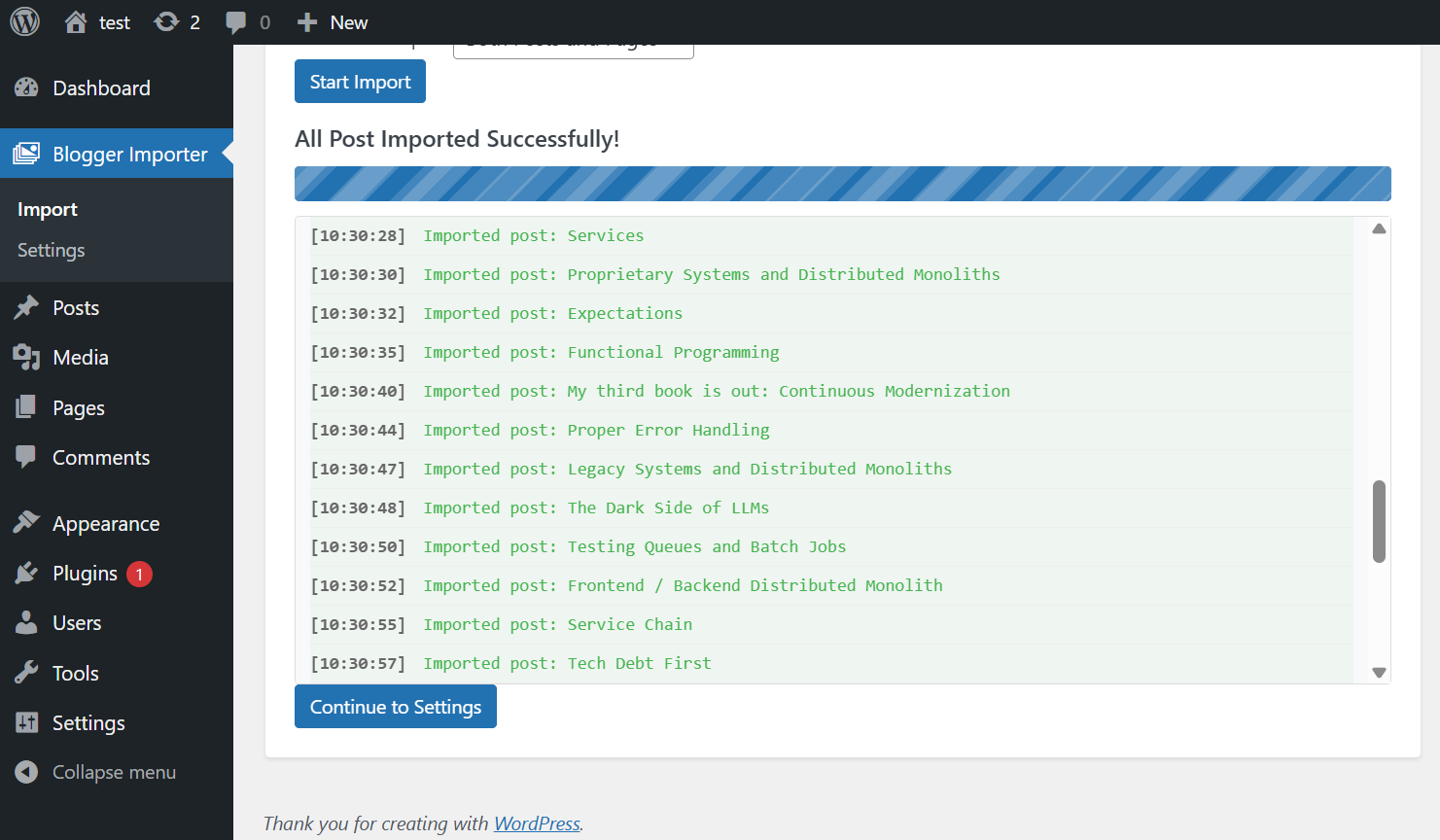Click the test site name
1440x840 pixels.
[115, 22]
